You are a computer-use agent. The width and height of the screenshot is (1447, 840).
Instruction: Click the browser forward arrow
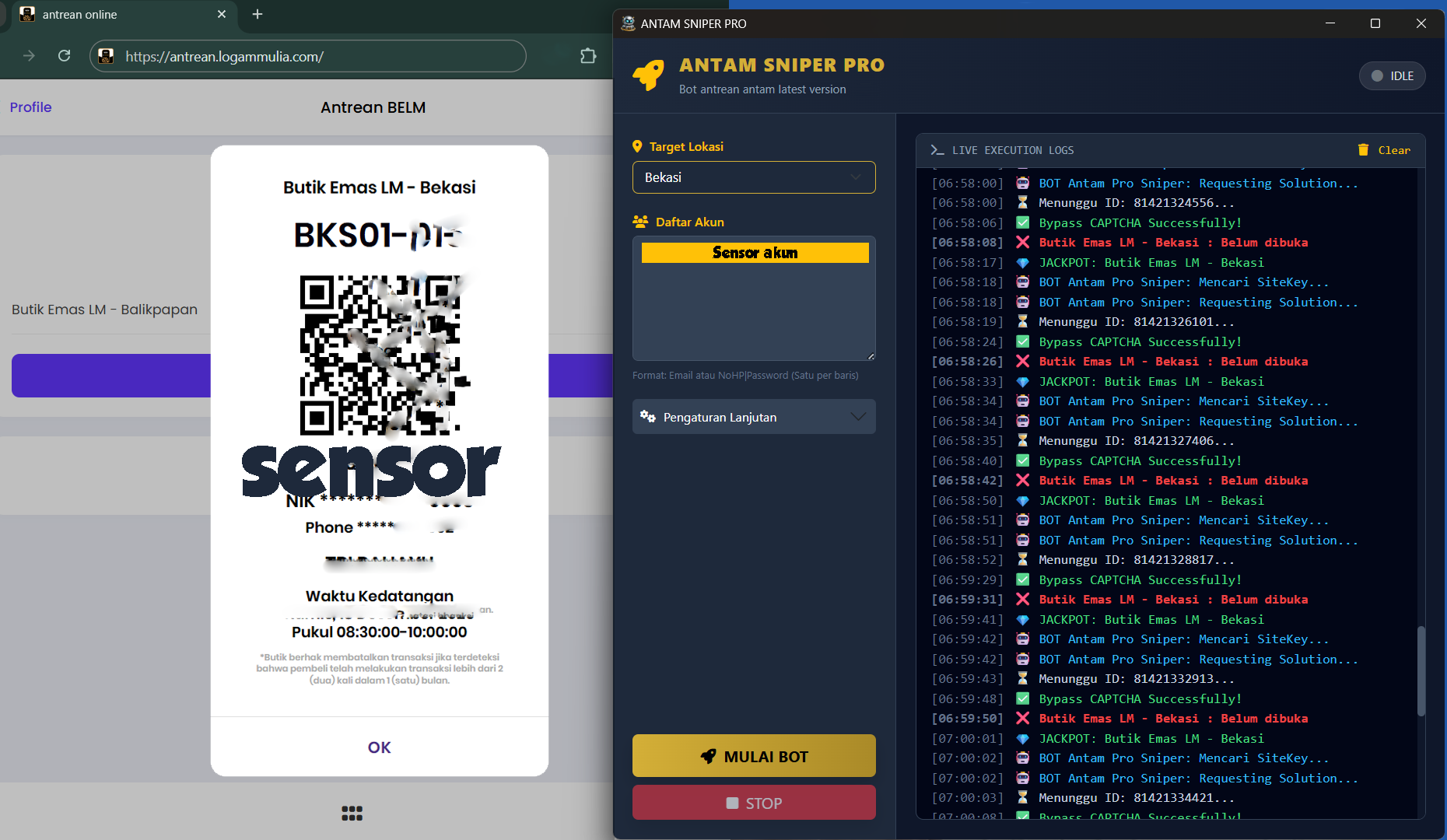pyautogui.click(x=29, y=56)
